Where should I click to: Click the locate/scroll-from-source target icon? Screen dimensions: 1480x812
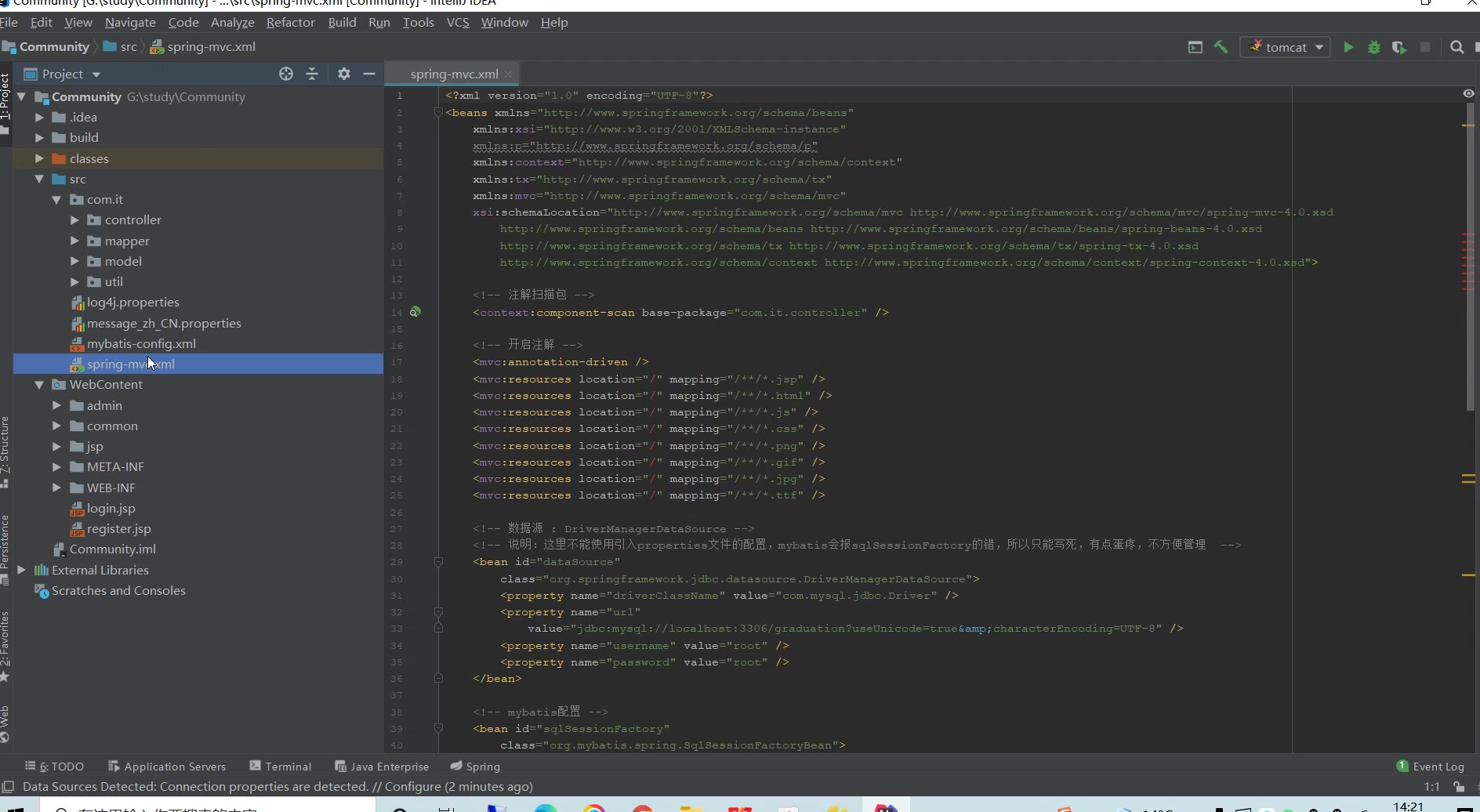286,74
